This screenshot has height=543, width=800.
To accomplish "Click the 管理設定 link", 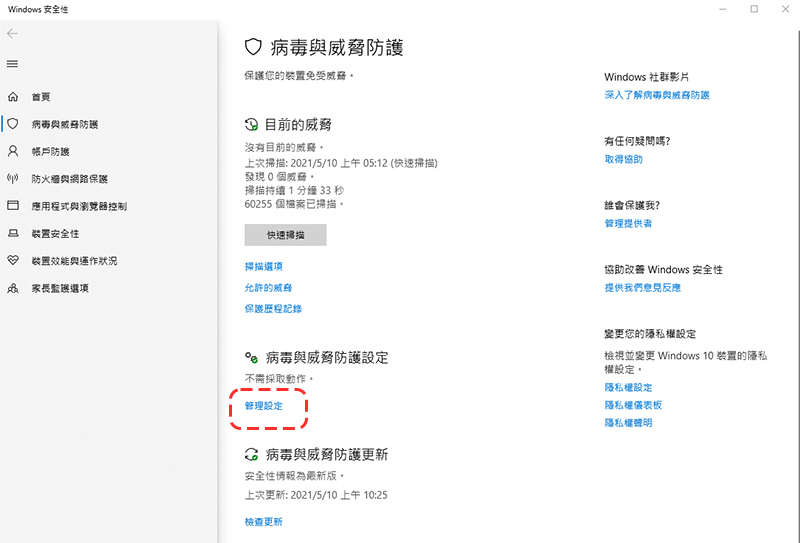I will coord(263,406).
